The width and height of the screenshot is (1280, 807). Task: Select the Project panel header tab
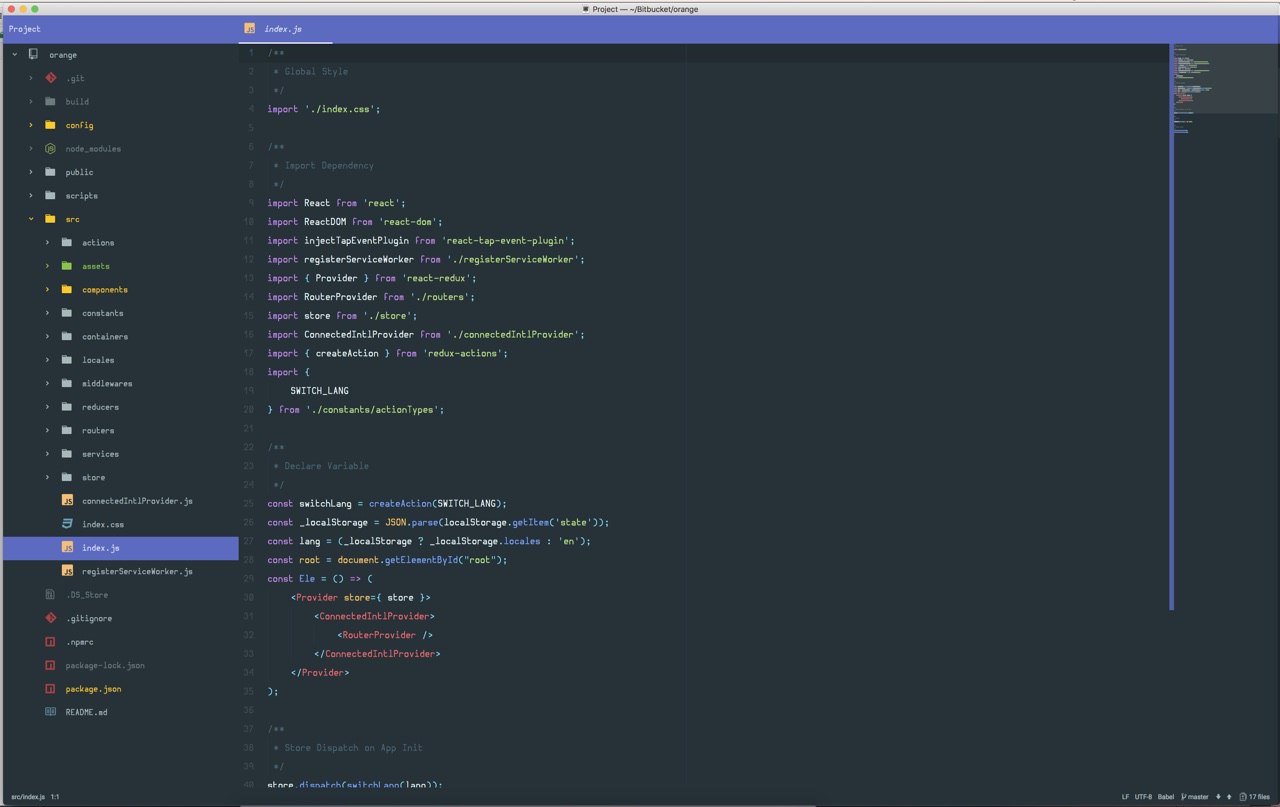pyautogui.click(x=25, y=29)
